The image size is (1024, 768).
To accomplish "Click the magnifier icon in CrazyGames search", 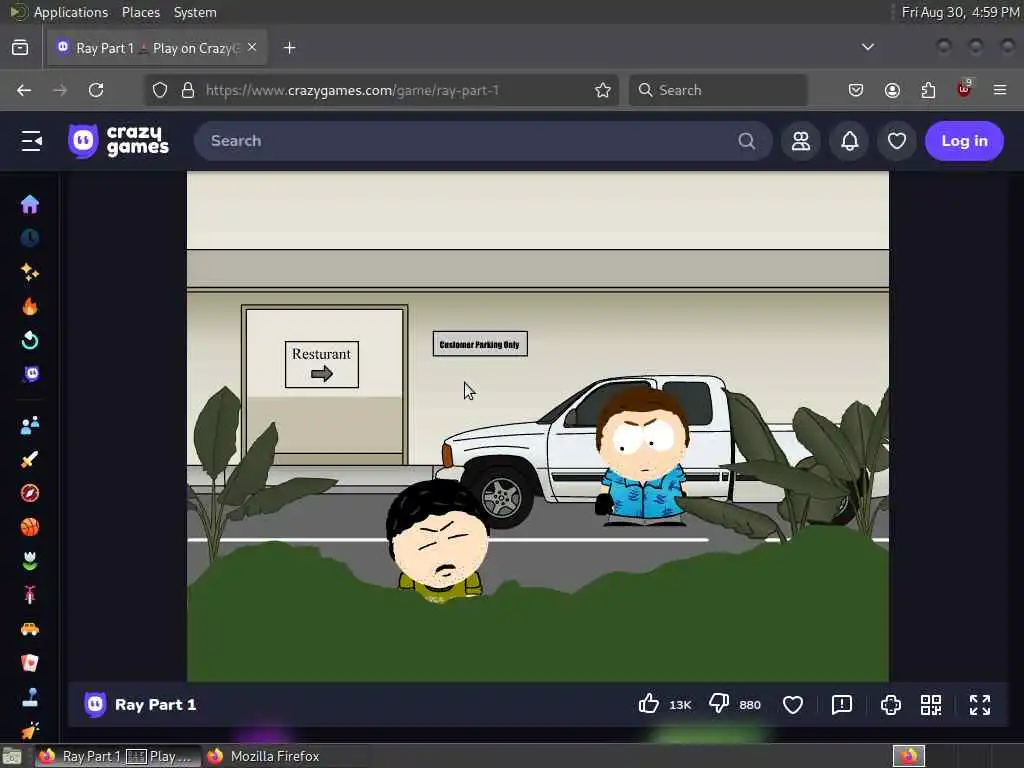I will pyautogui.click(x=746, y=141).
